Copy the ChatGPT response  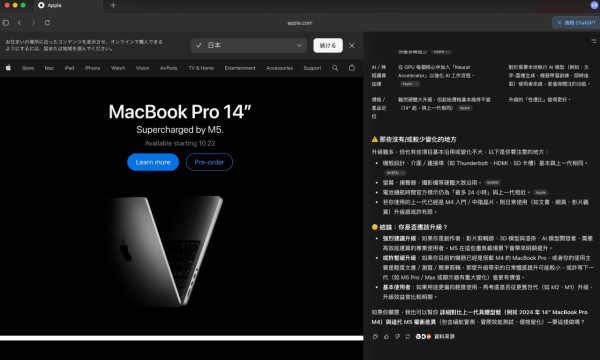(375, 336)
